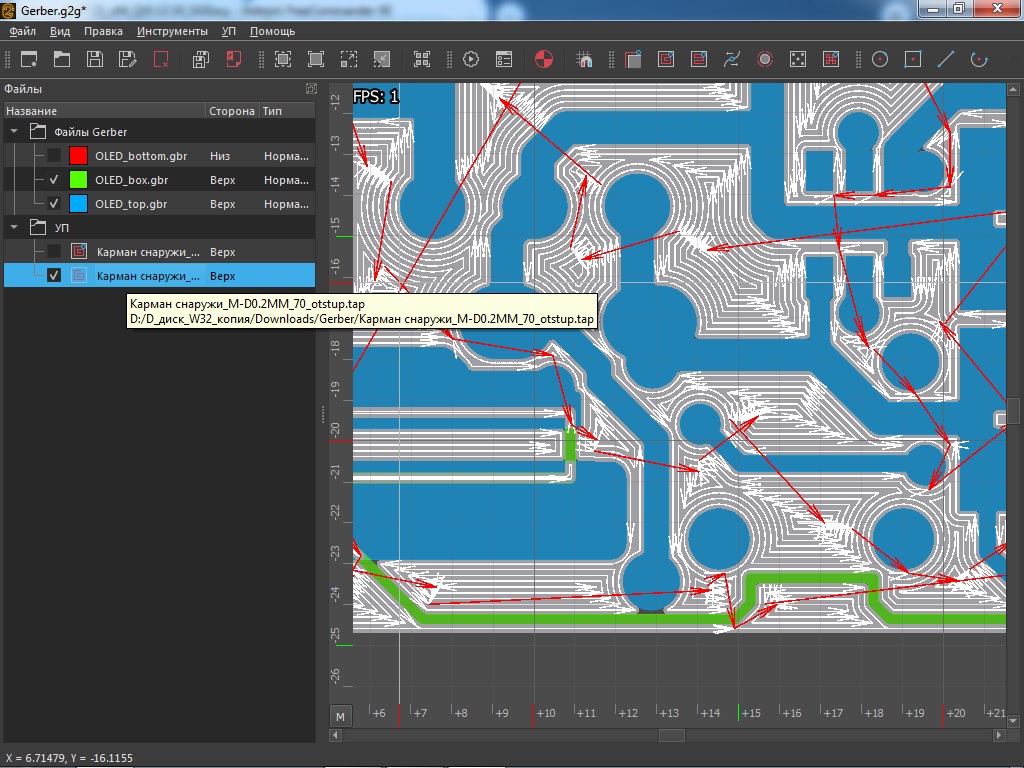Click the M button below the canvas
The width and height of the screenshot is (1024, 768).
click(341, 716)
